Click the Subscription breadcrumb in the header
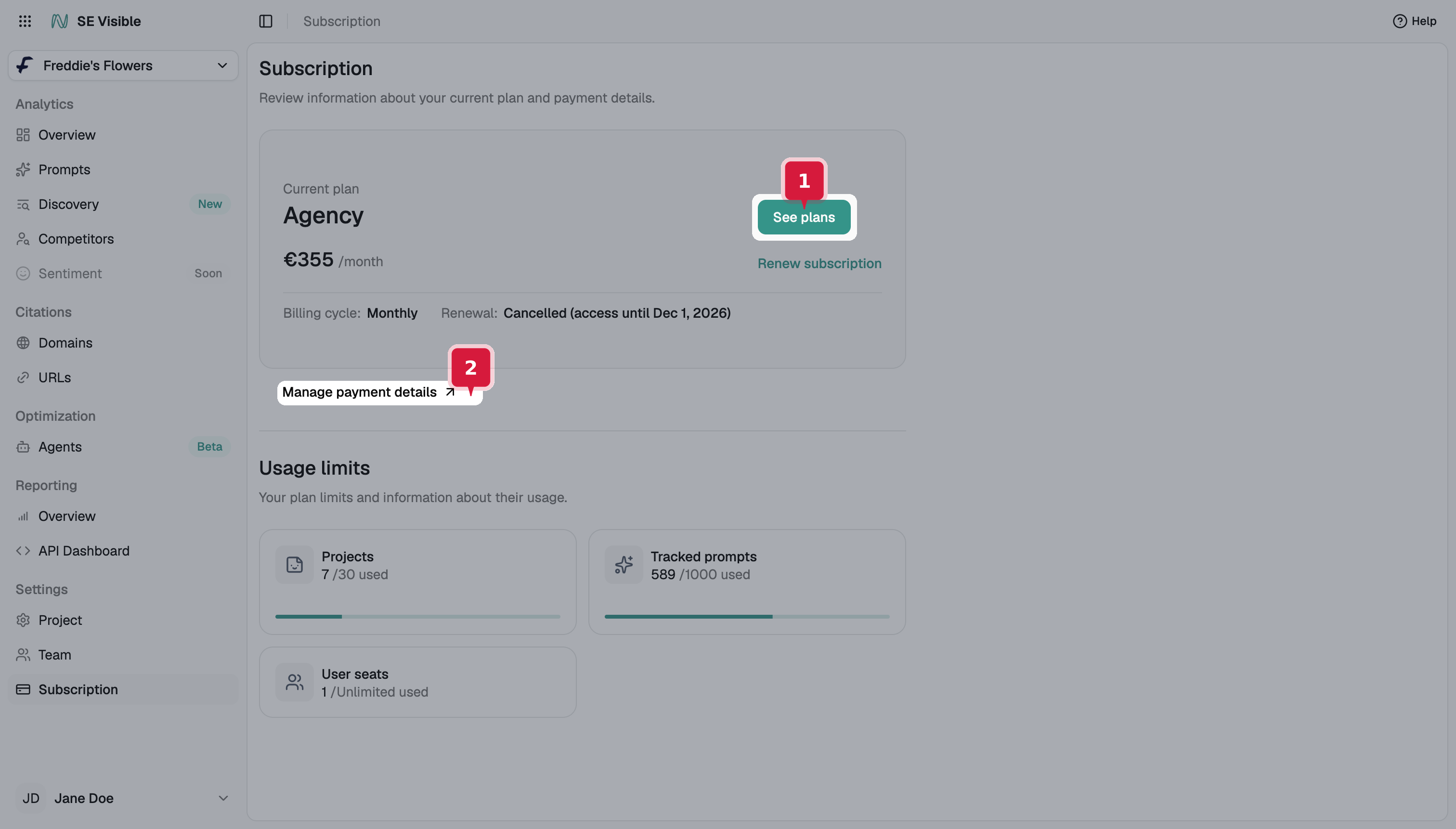Screen dimensions: 1456x829 coord(342,21)
